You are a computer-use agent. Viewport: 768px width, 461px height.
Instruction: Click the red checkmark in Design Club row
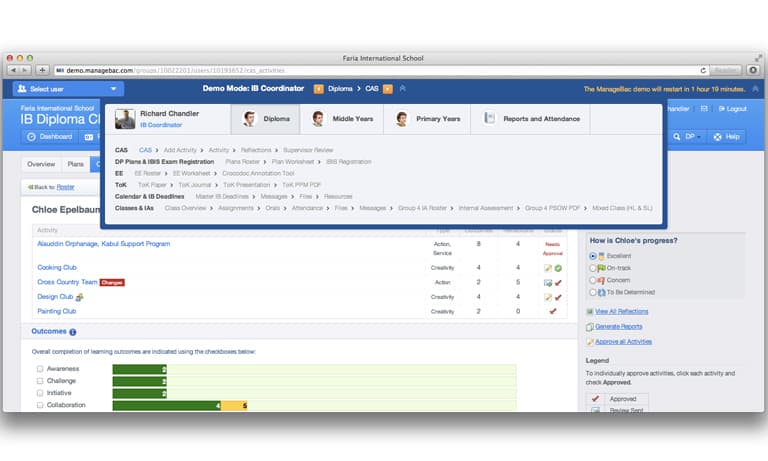click(x=558, y=297)
